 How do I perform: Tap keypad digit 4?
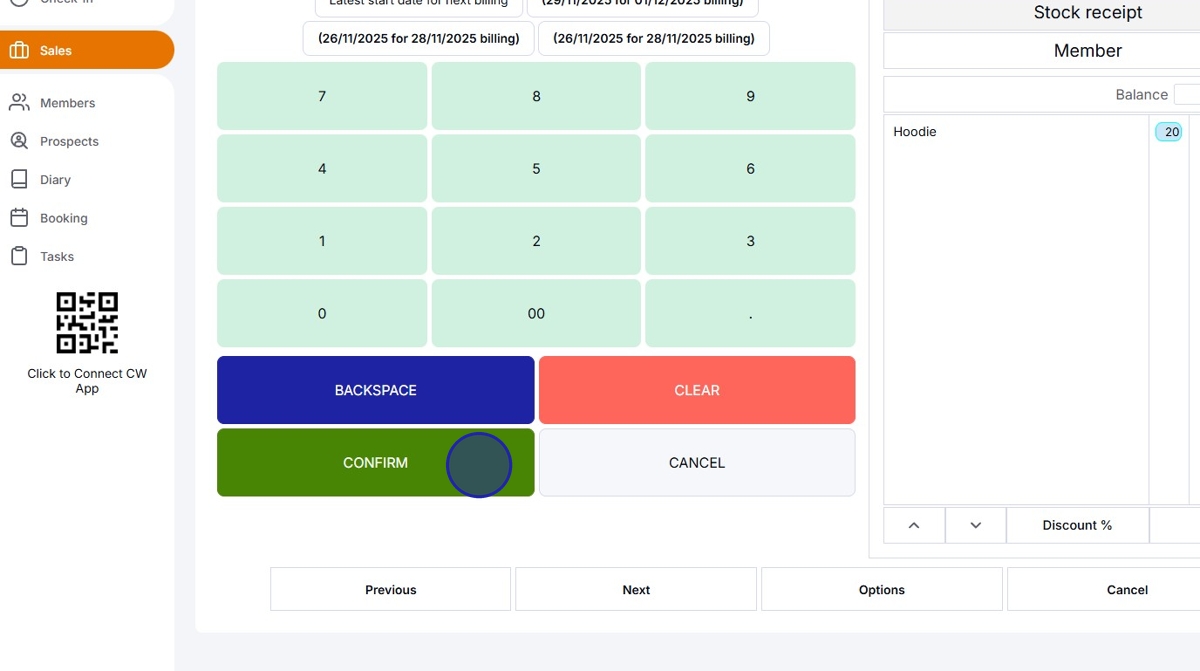pos(322,168)
